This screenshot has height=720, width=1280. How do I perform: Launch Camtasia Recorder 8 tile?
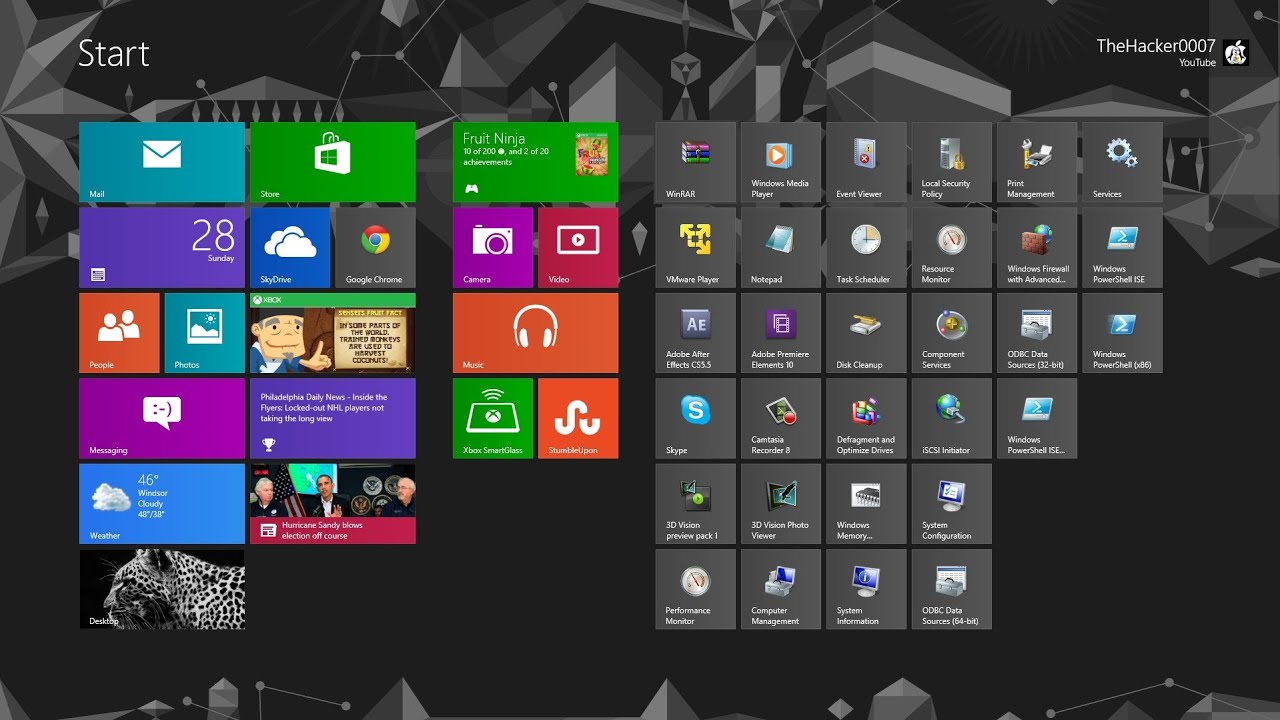[x=781, y=418]
